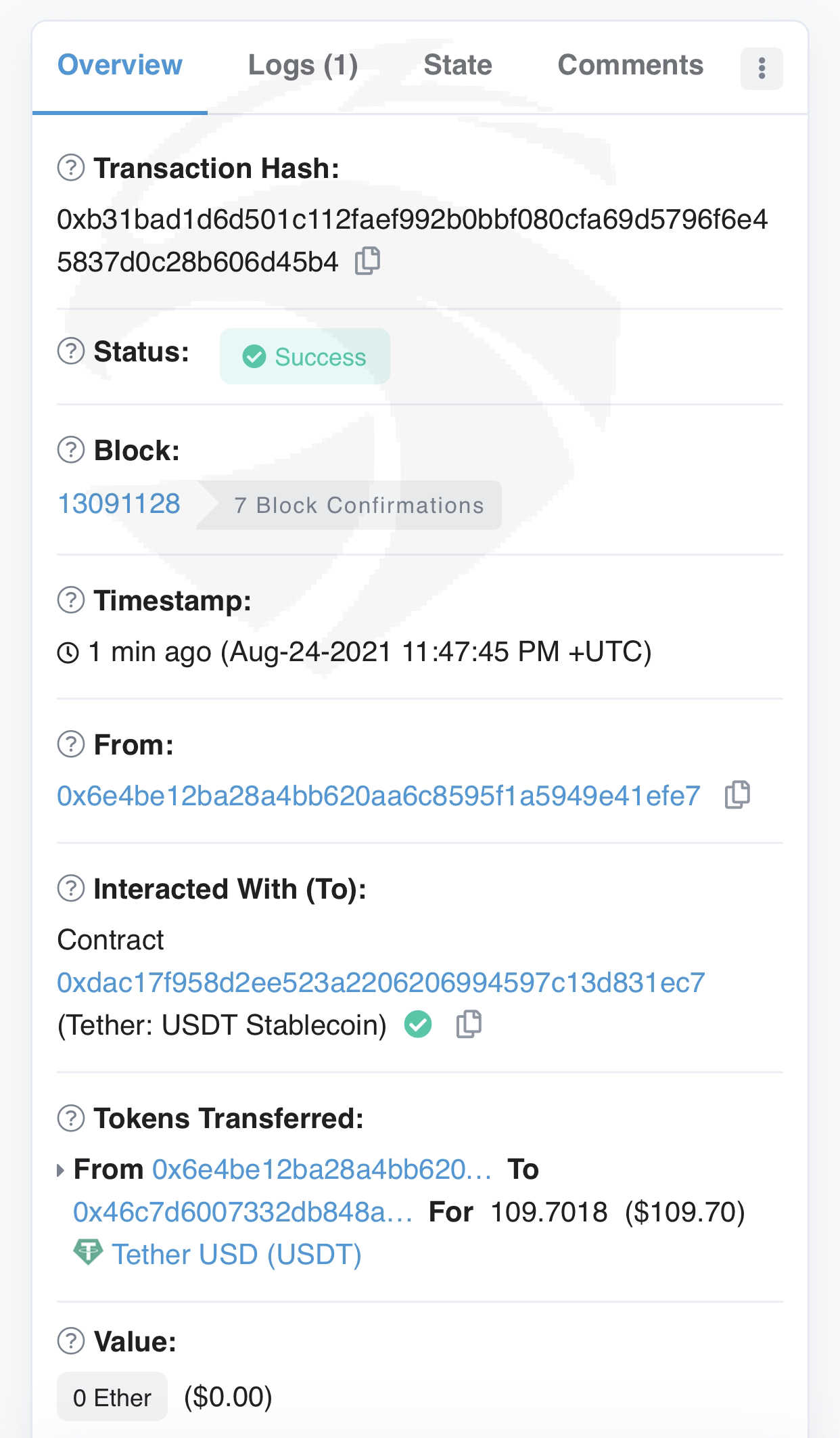This screenshot has width=840, height=1438.
Task: Copy the From address to clipboard
Action: pos(737,795)
